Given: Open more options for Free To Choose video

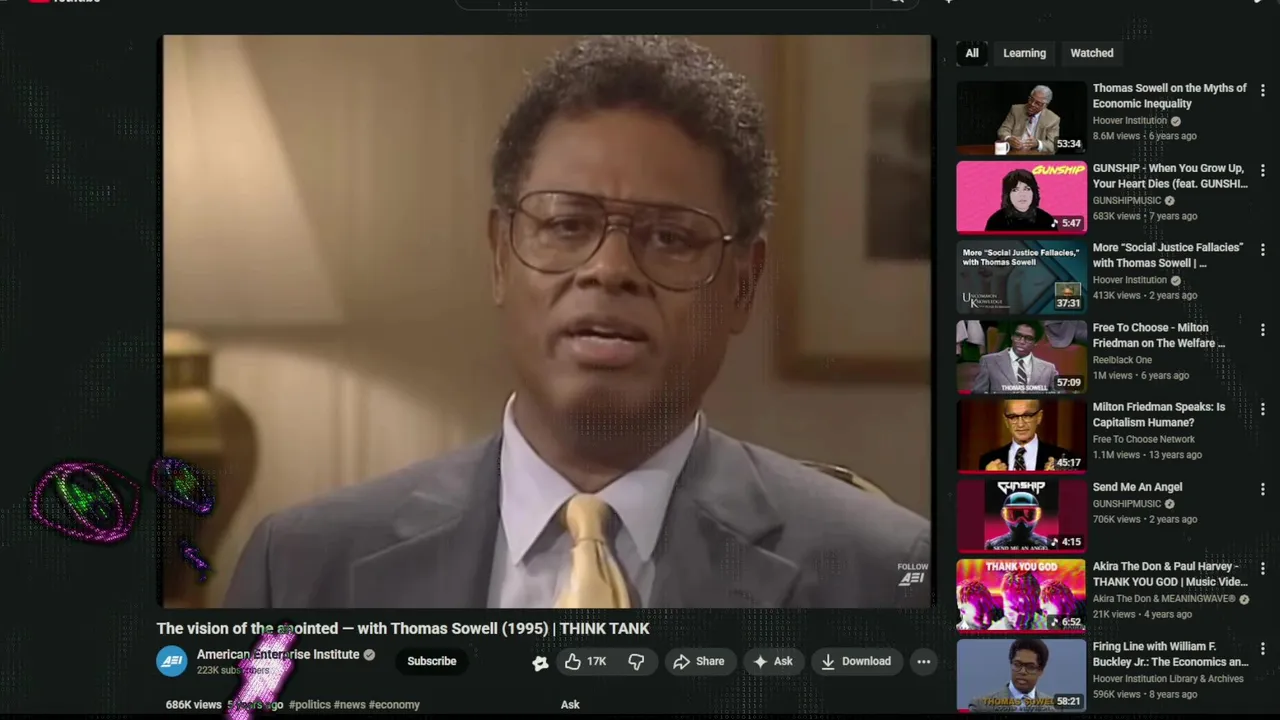Looking at the screenshot, I should tap(1262, 329).
